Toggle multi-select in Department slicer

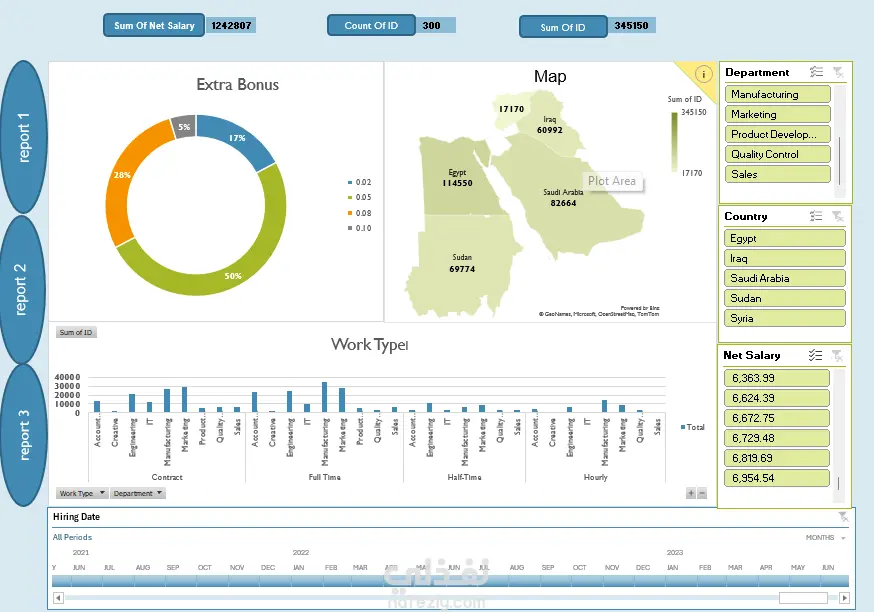[x=816, y=72]
